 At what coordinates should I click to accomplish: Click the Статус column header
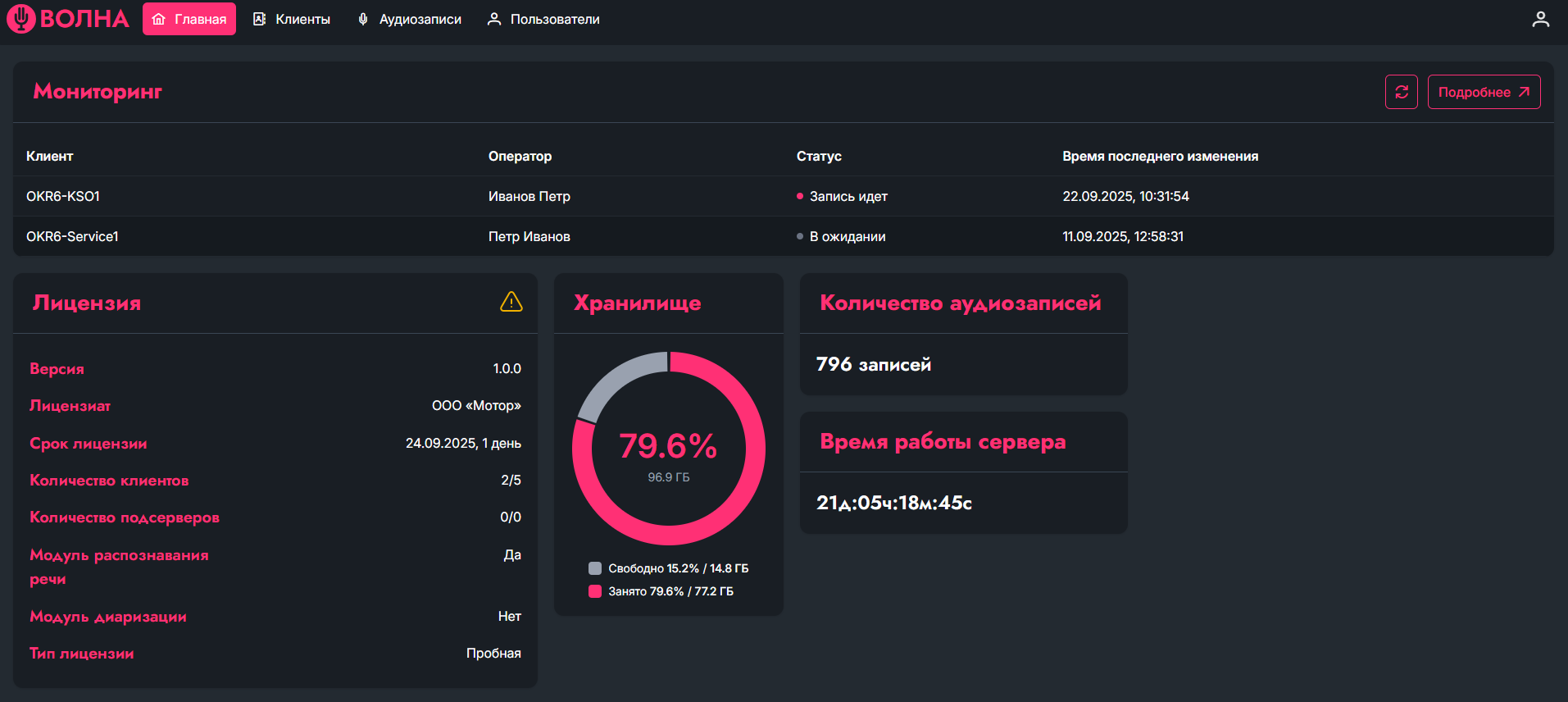point(818,156)
